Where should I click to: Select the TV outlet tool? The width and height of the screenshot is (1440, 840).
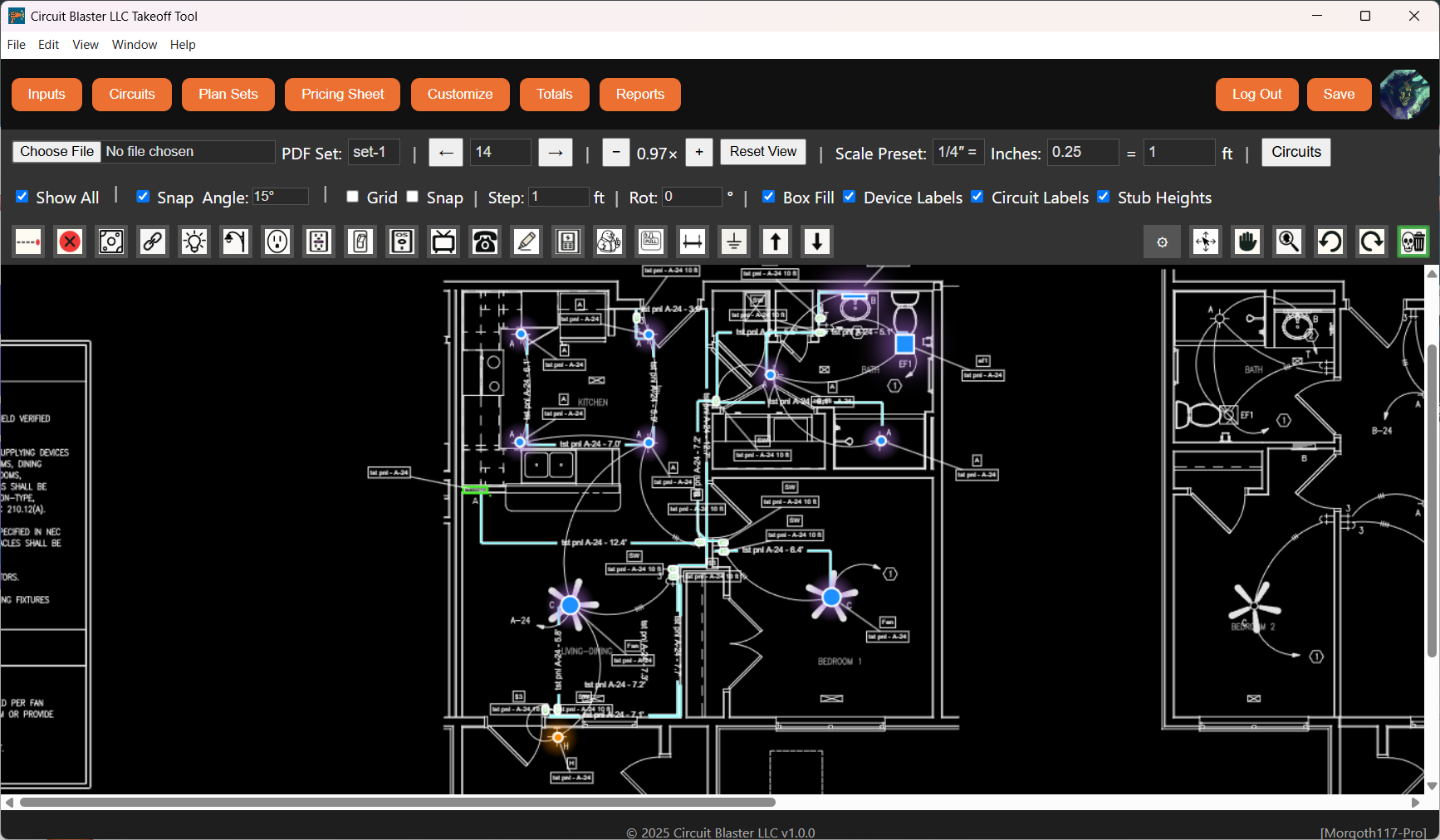point(443,242)
